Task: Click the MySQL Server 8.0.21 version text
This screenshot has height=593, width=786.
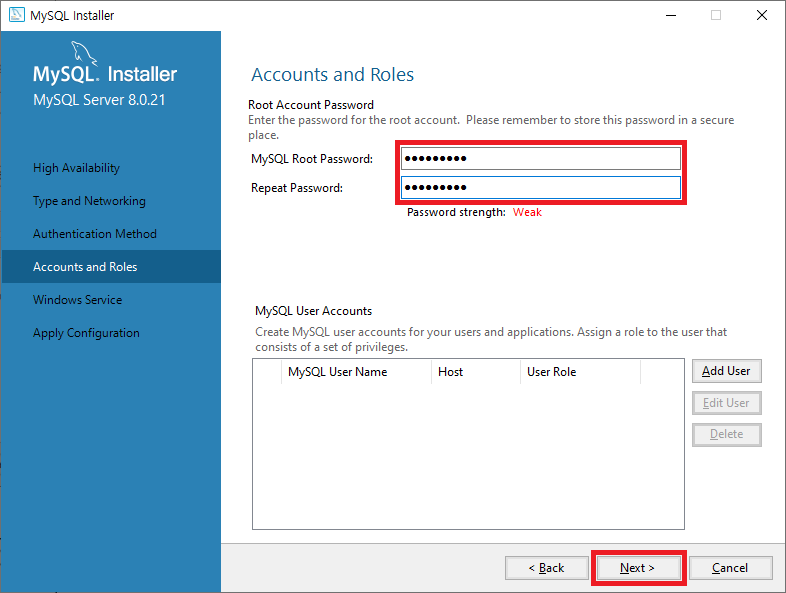Action: (99, 100)
